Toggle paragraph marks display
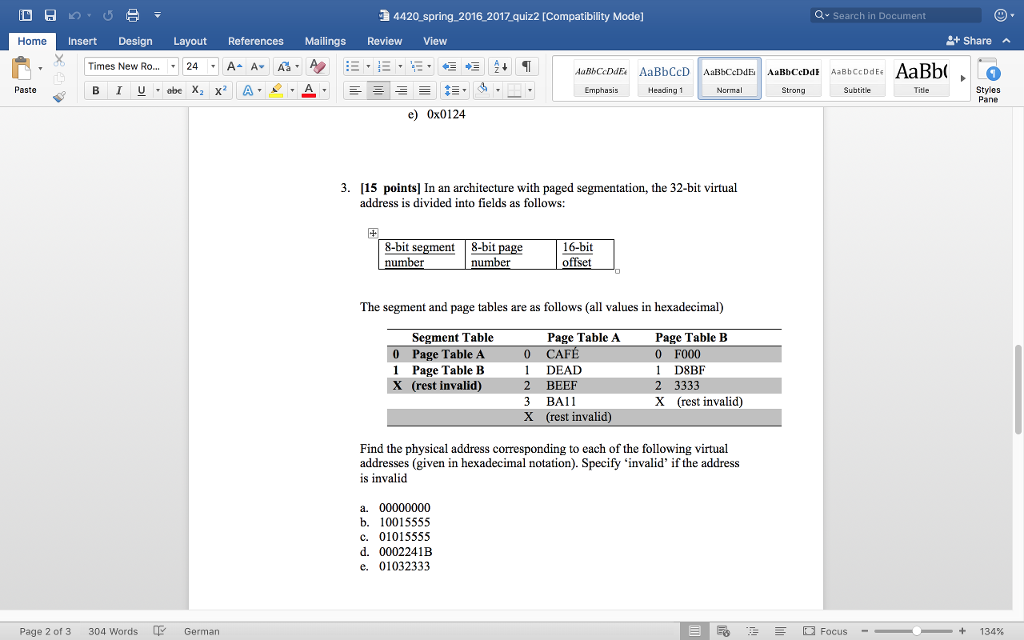This screenshot has height=640, width=1024. (527, 66)
